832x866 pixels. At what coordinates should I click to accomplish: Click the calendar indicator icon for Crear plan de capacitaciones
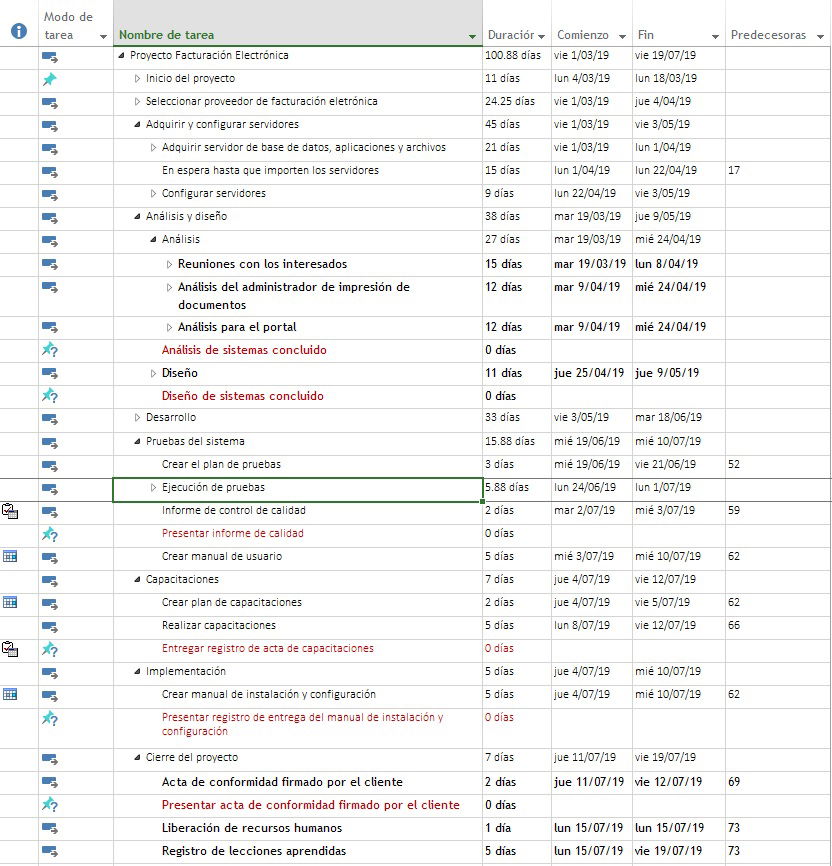point(10,602)
